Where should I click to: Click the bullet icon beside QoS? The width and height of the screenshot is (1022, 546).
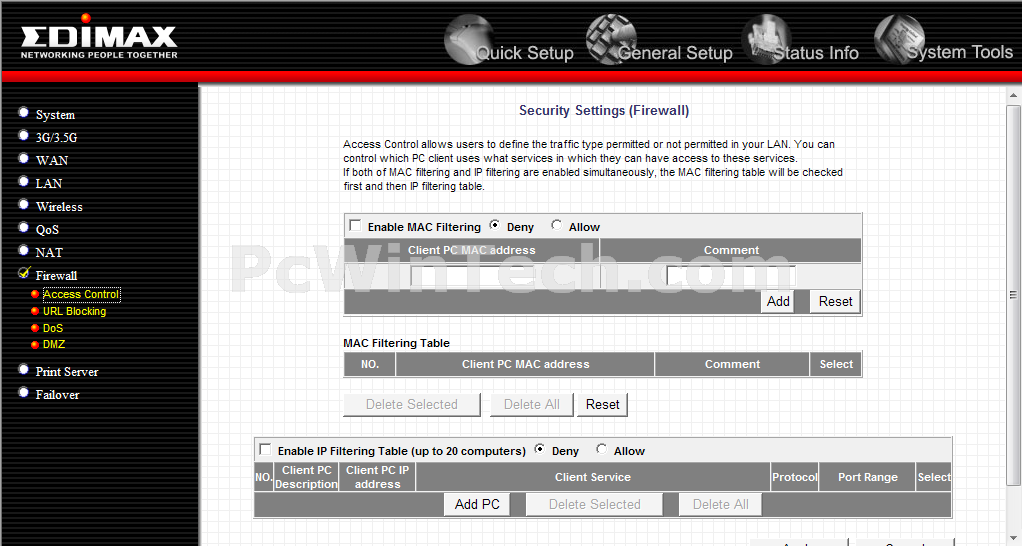click(23, 227)
